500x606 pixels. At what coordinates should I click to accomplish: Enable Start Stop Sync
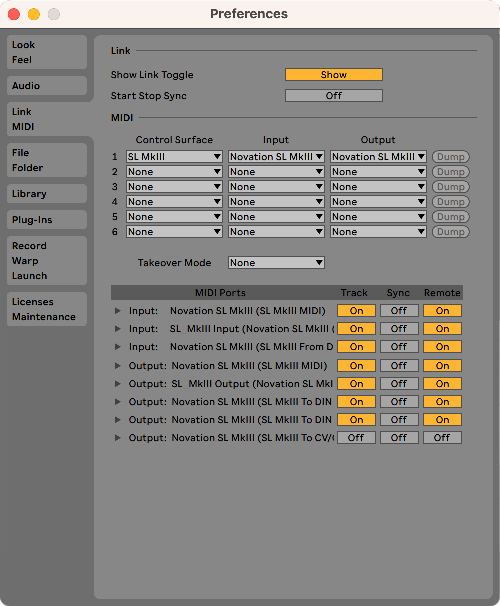pos(334,95)
